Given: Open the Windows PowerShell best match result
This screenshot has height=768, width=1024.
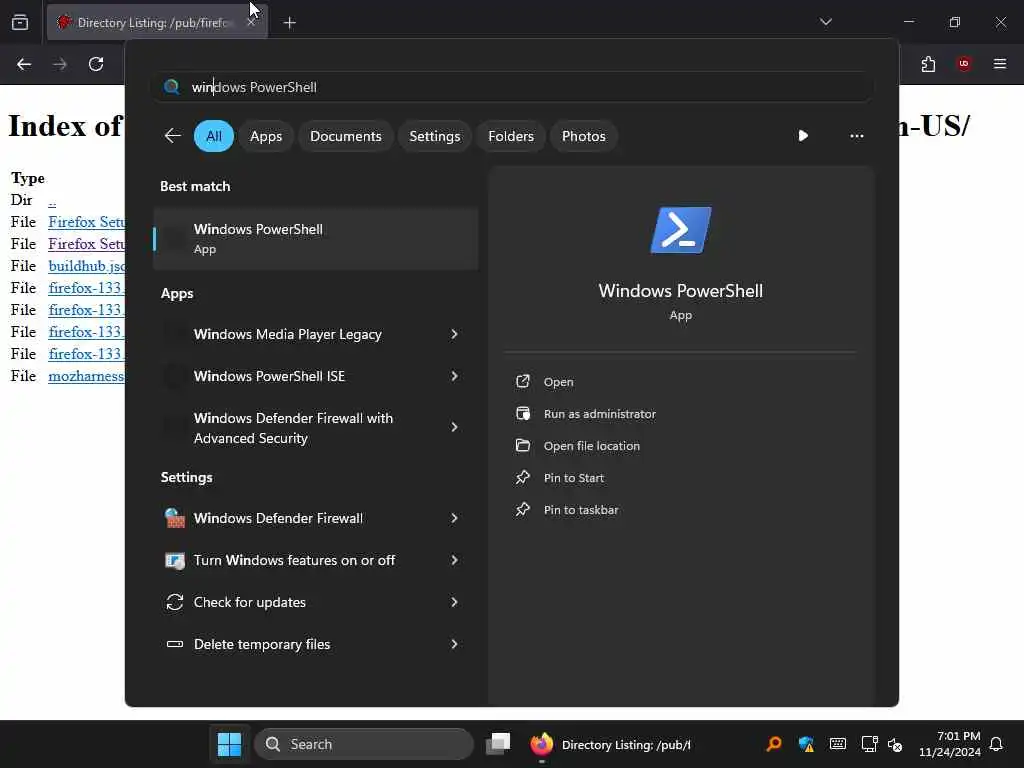Looking at the screenshot, I should point(315,238).
